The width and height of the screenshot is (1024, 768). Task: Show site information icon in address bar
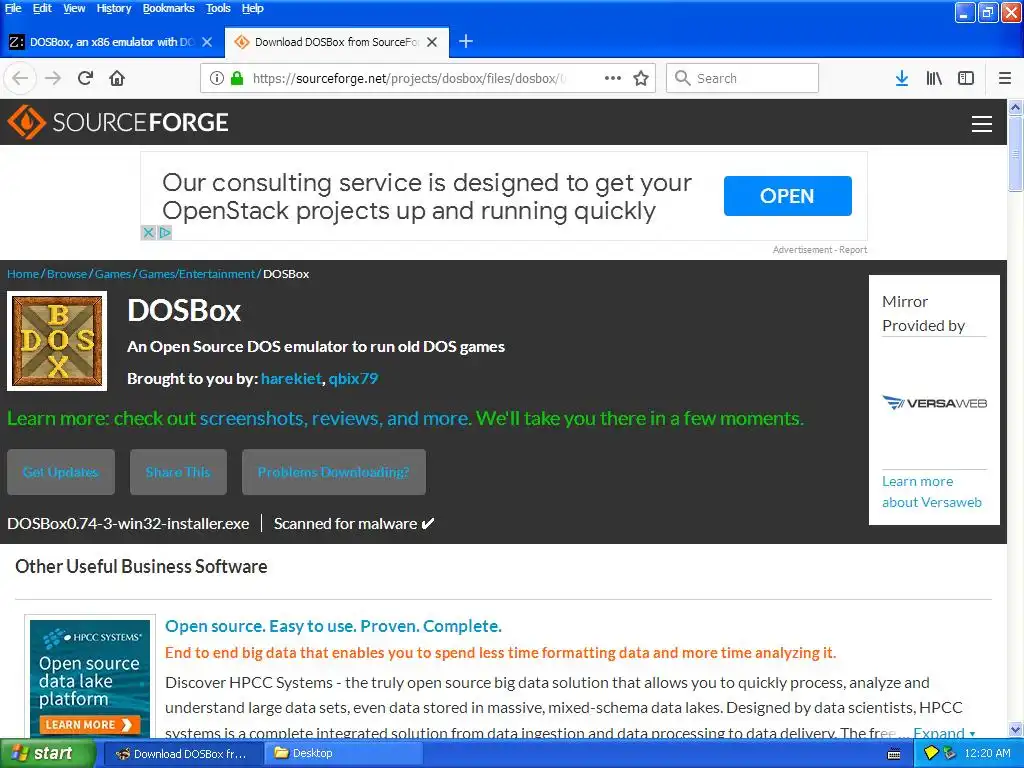[x=217, y=78]
